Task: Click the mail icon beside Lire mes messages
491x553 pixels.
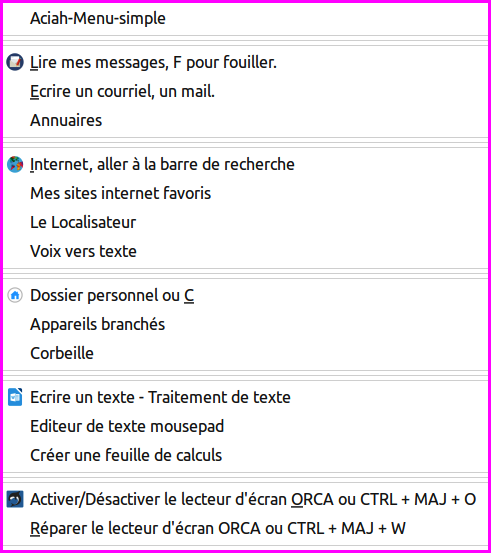Action: tap(15, 62)
